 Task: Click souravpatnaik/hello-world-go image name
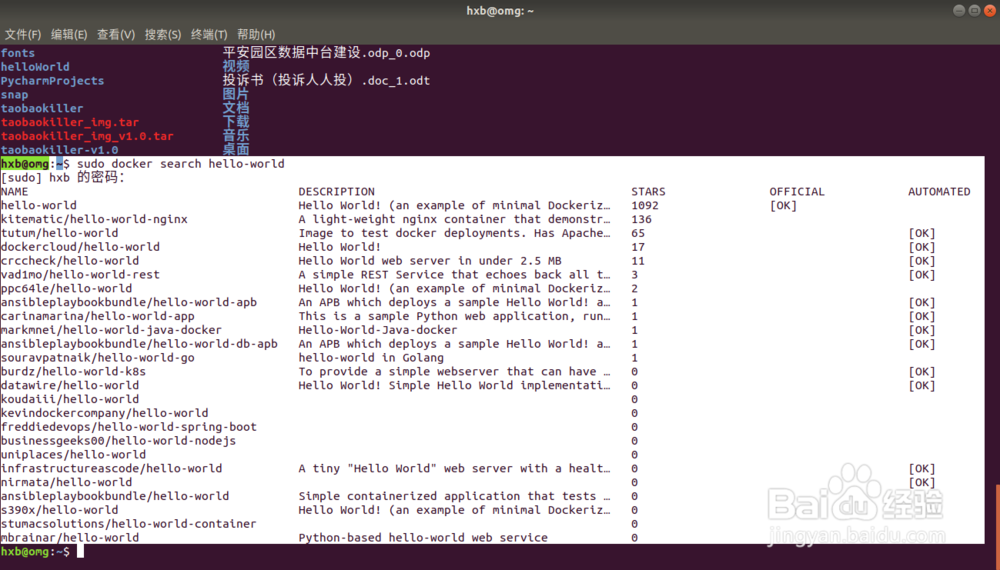[x=98, y=358]
